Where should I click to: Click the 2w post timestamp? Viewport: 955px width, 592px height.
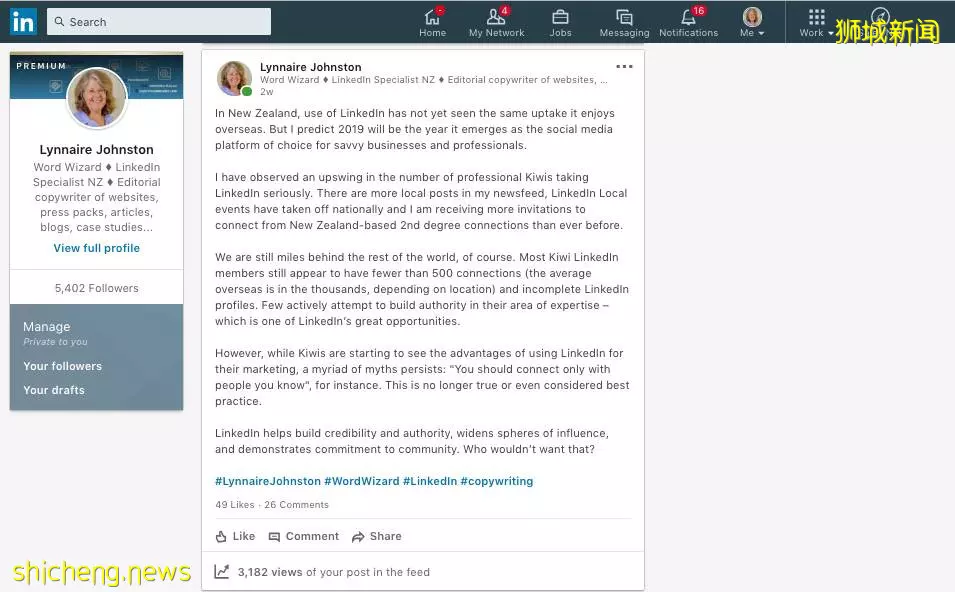267,92
